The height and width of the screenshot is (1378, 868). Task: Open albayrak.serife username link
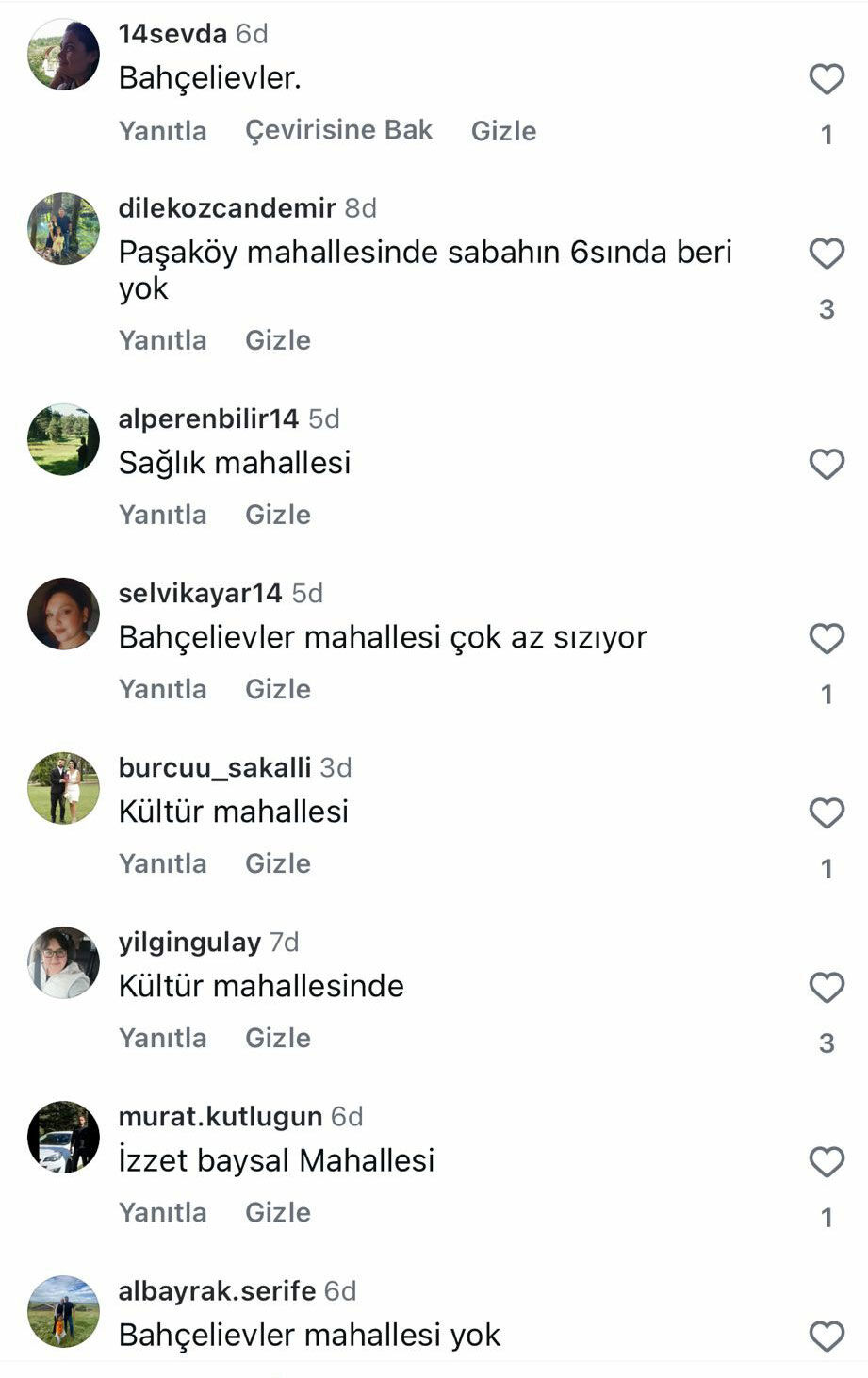click(x=217, y=1291)
